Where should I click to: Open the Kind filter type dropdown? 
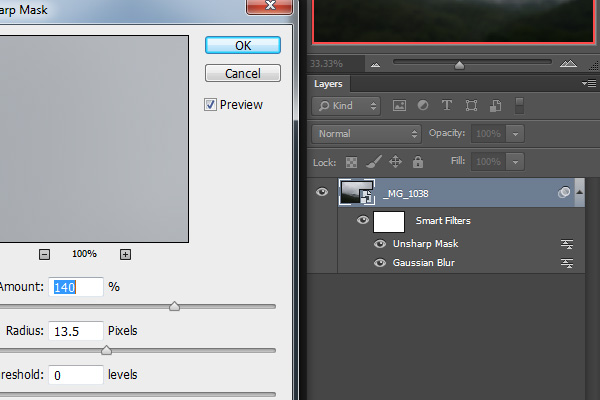346,106
